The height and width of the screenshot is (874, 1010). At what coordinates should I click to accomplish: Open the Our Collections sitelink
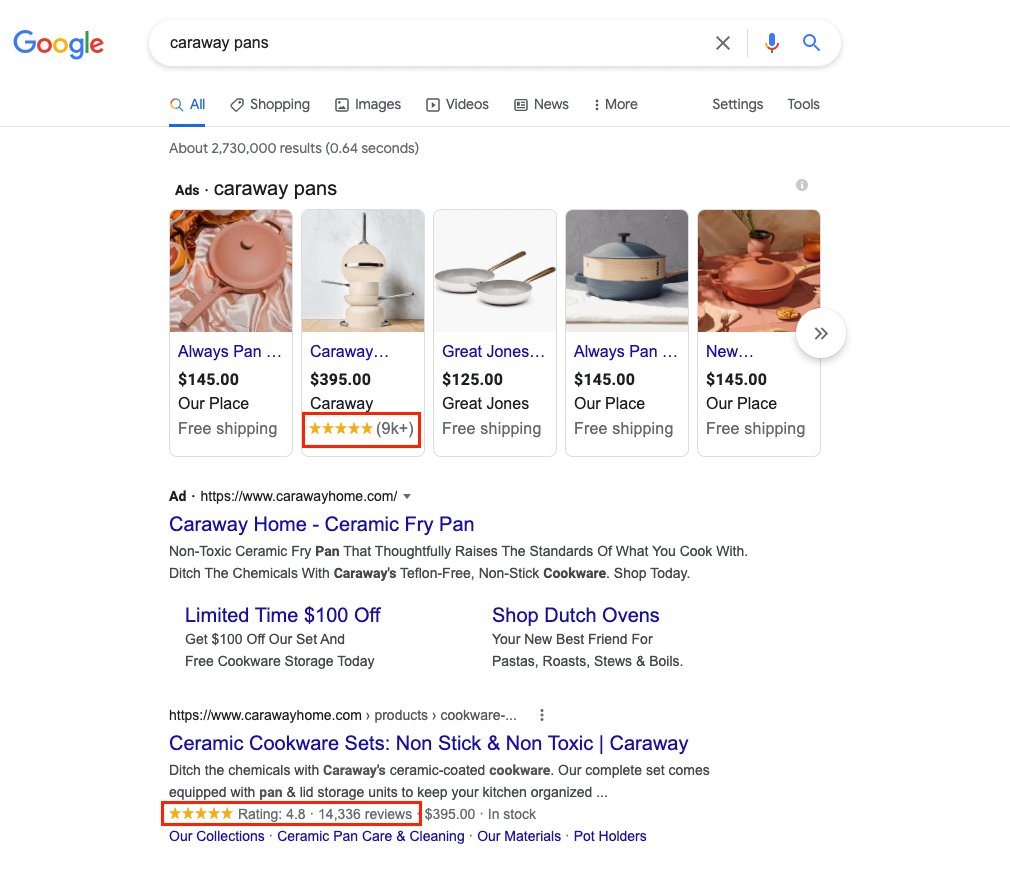[216, 836]
